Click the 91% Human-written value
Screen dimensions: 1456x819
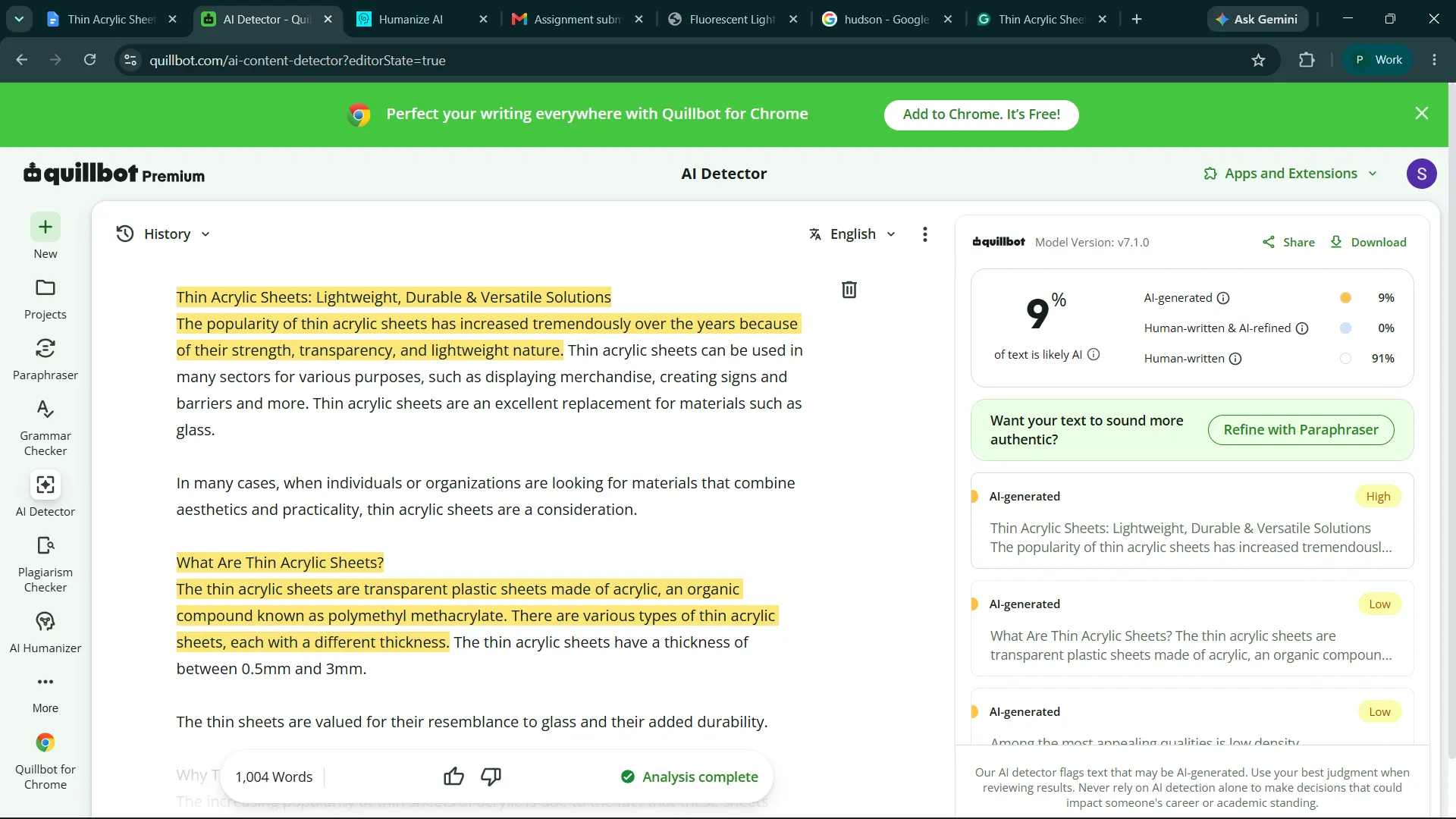[1382, 359]
